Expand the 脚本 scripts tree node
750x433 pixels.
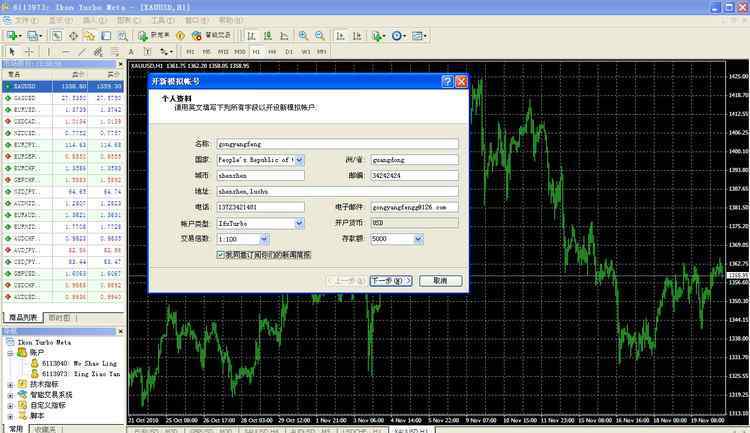pyautogui.click(x=10, y=416)
